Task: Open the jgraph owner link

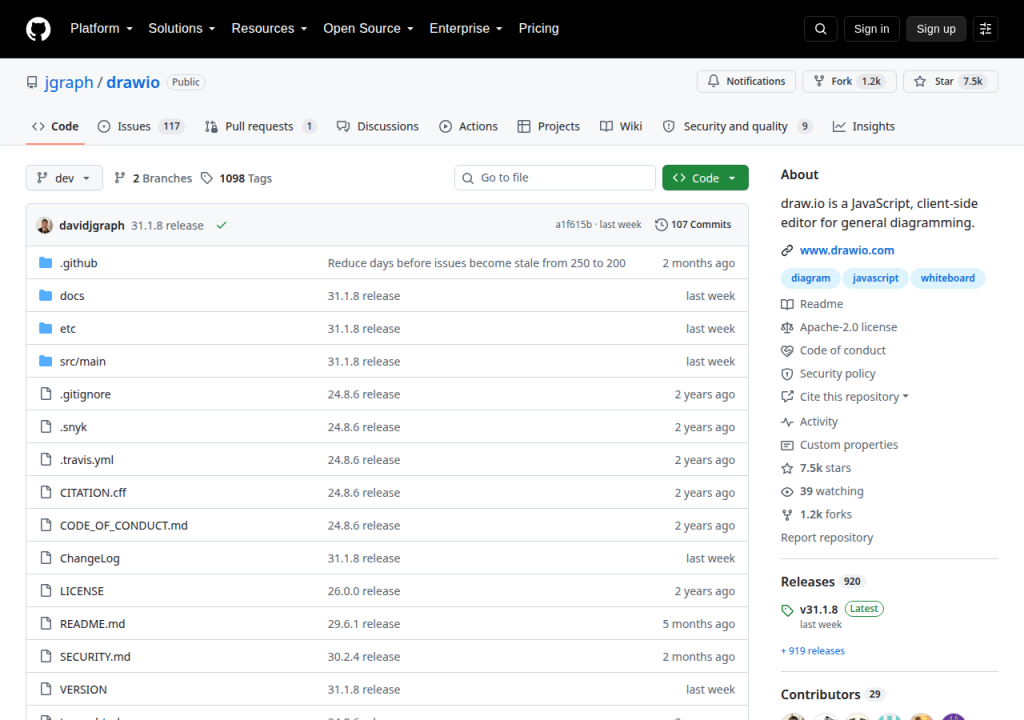Action: 69,82
